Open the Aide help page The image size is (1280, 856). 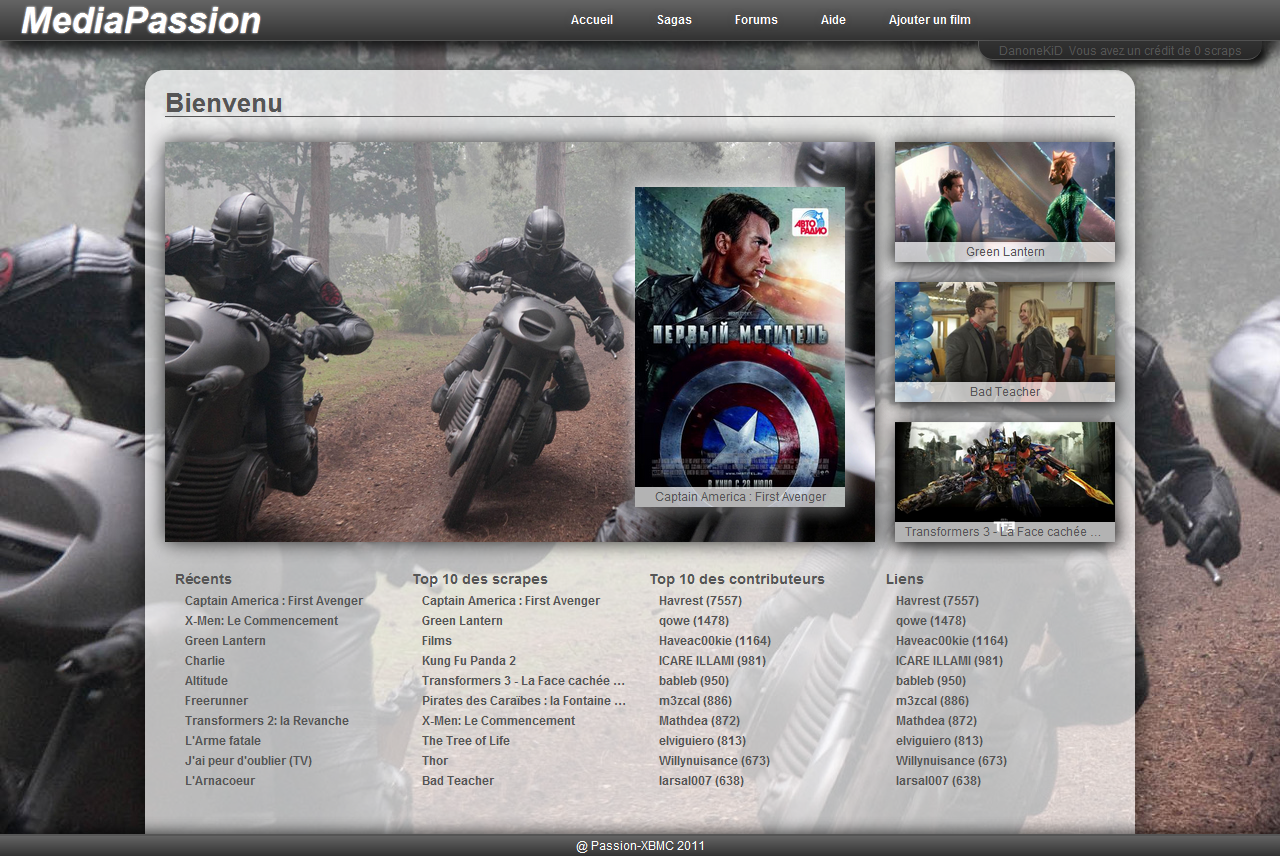coord(833,20)
